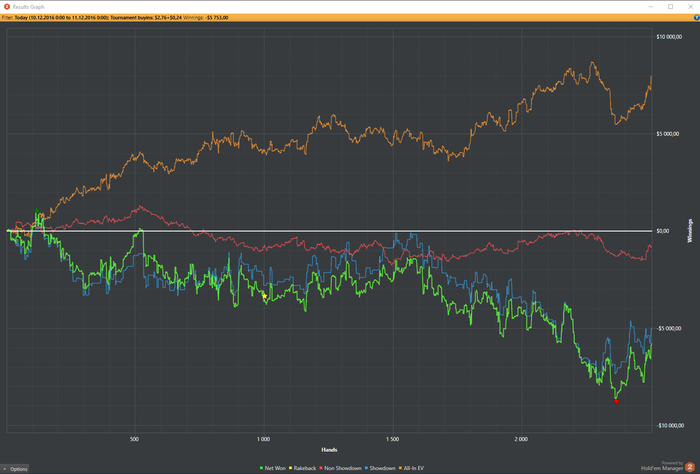Click the yellow star marker on graph

point(264,296)
